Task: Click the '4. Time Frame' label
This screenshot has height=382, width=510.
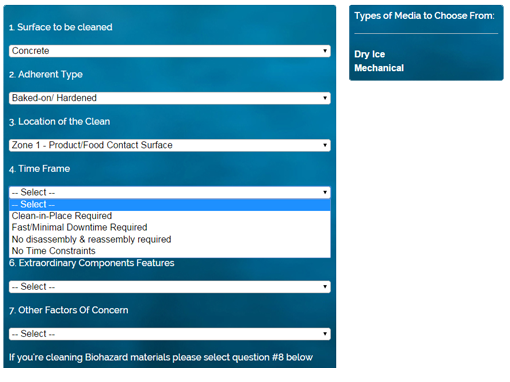Action: coord(39,169)
